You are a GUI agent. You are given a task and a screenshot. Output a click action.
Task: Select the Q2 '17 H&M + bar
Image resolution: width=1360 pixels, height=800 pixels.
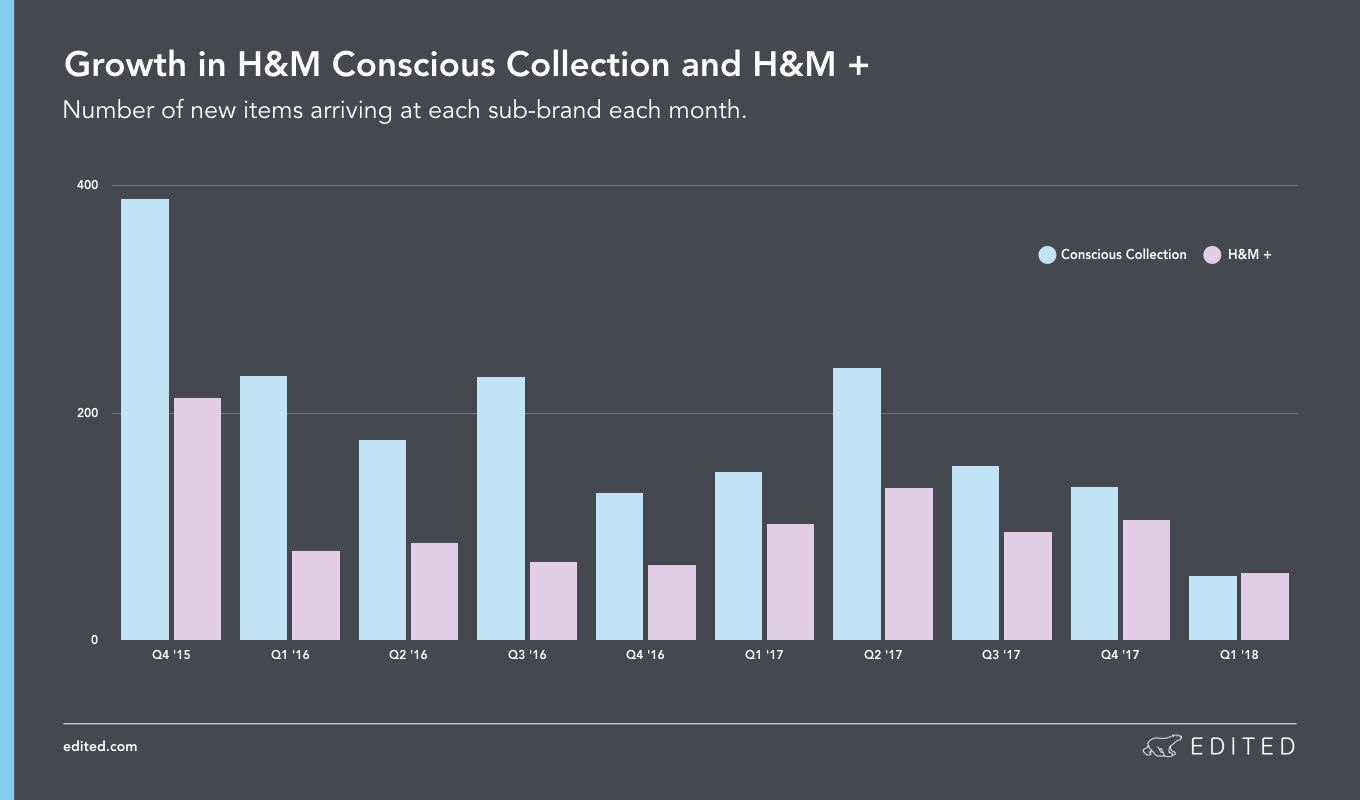pos(909,564)
